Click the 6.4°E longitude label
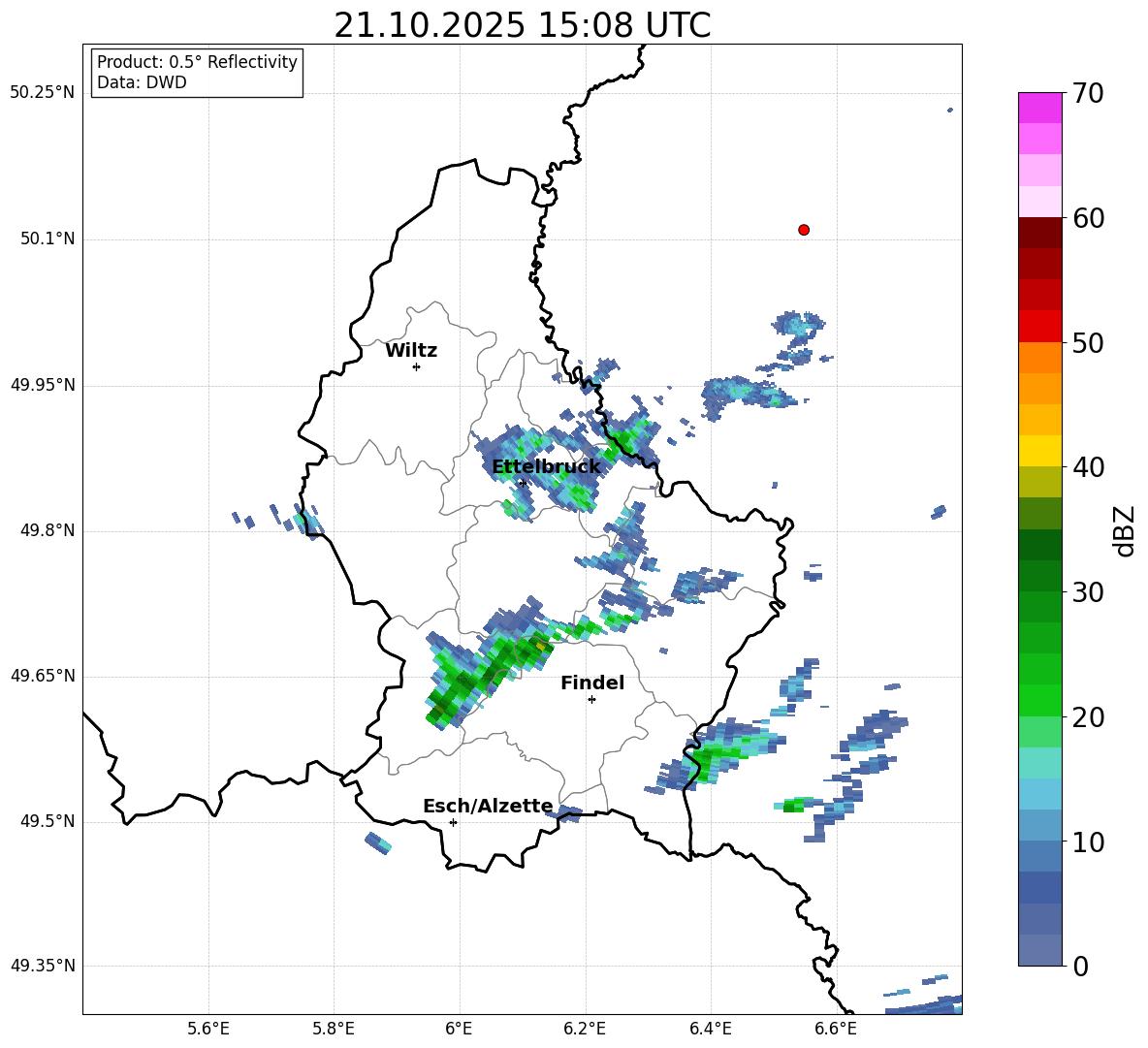The width and height of the screenshot is (1148, 1048). (710, 1029)
